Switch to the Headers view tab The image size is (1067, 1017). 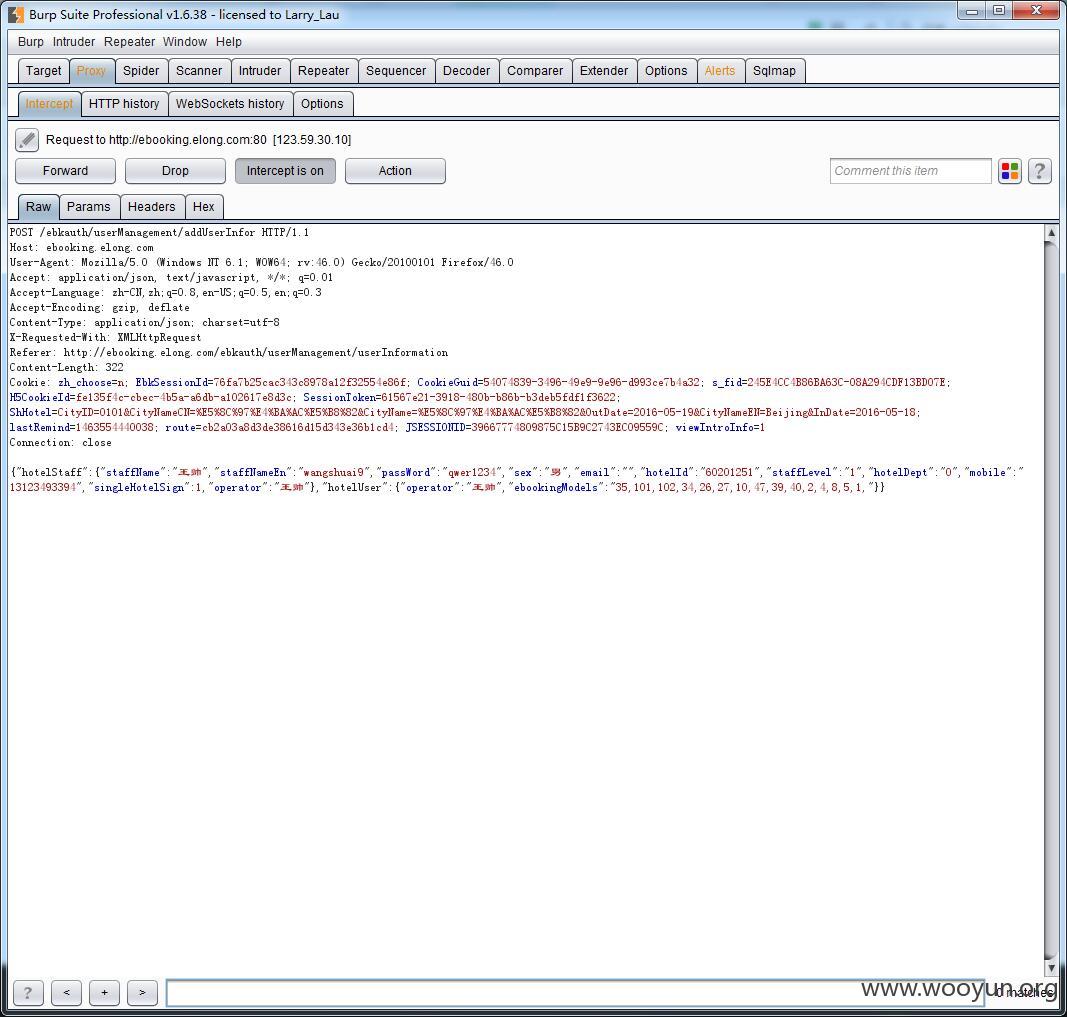151,207
